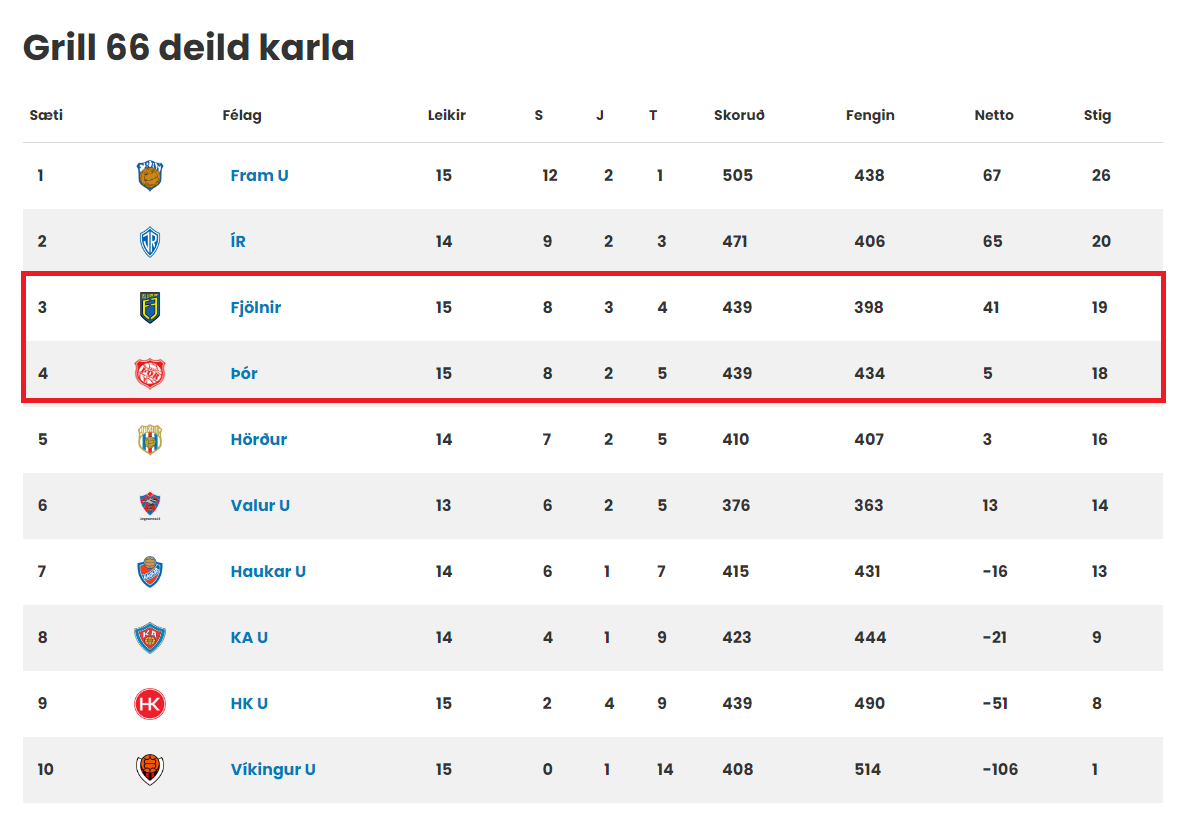Click the Valur U club crest
The width and height of the screenshot is (1180, 821).
coord(150,506)
